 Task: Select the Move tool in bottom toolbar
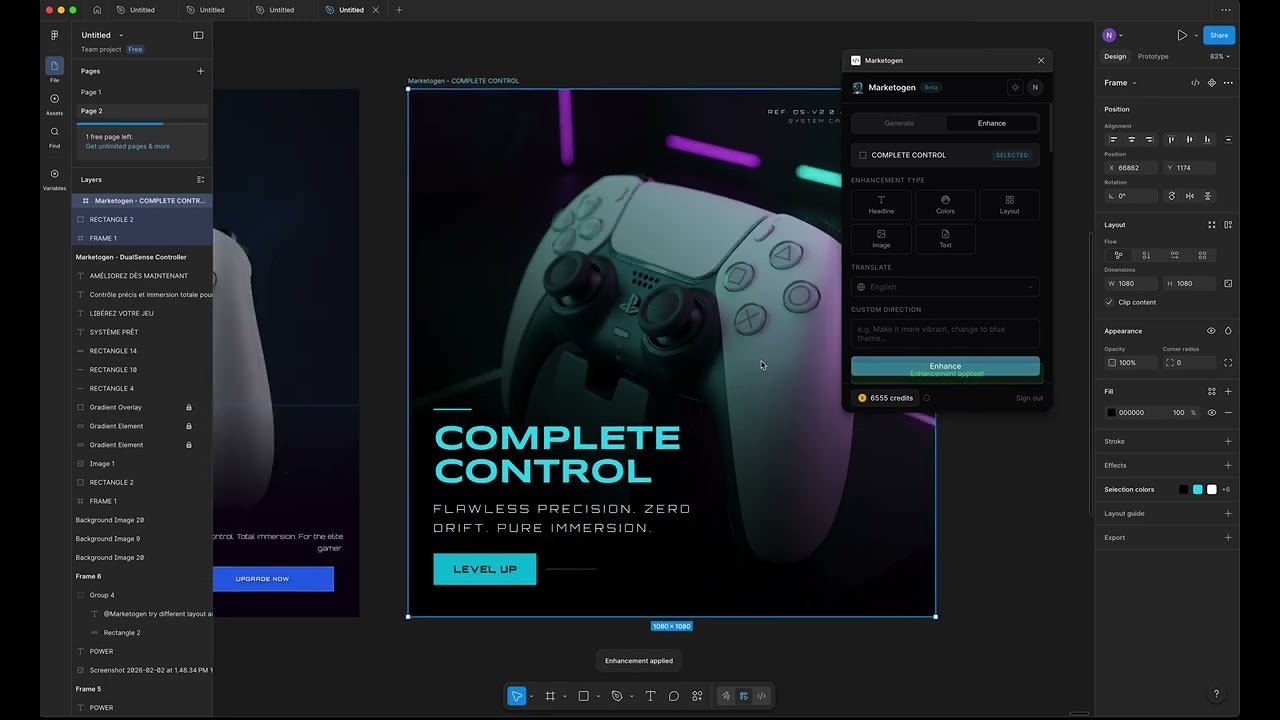point(516,696)
